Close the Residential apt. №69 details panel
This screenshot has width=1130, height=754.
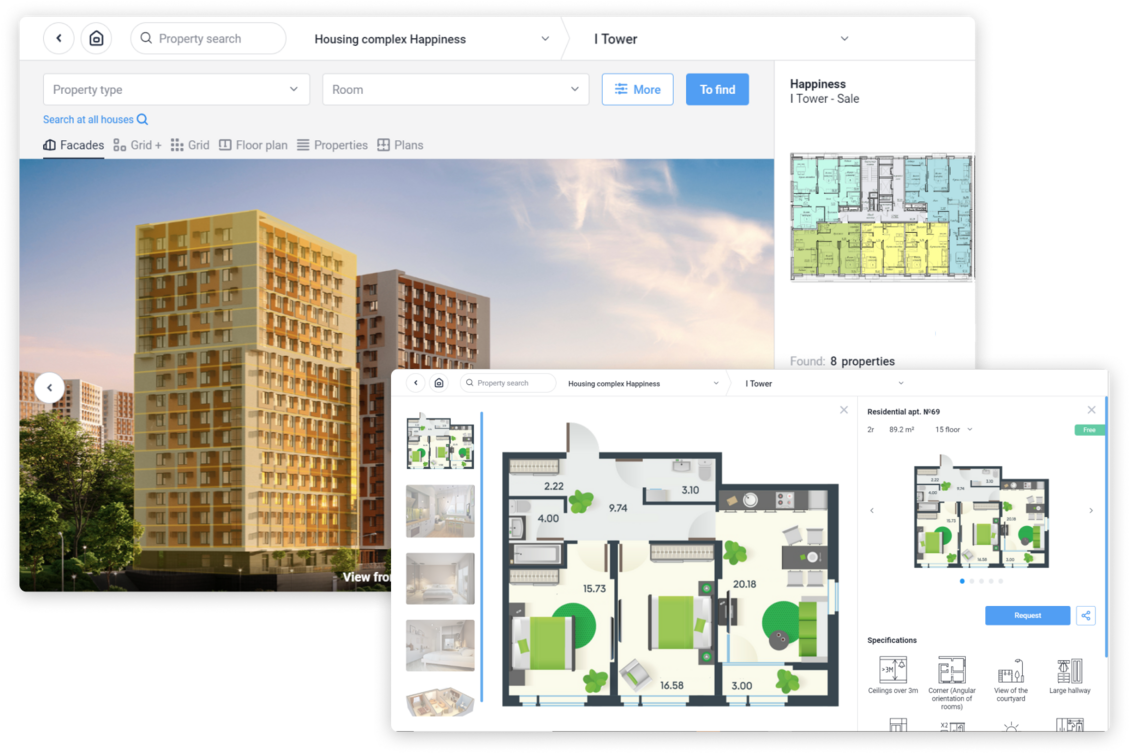click(x=1091, y=410)
